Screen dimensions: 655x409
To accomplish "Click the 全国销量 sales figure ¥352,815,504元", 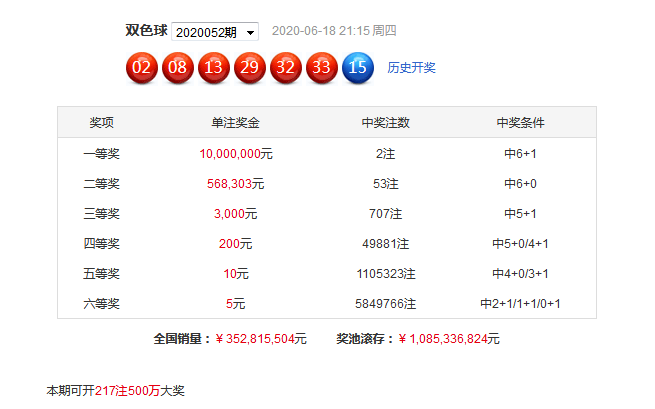I will click(x=261, y=339).
